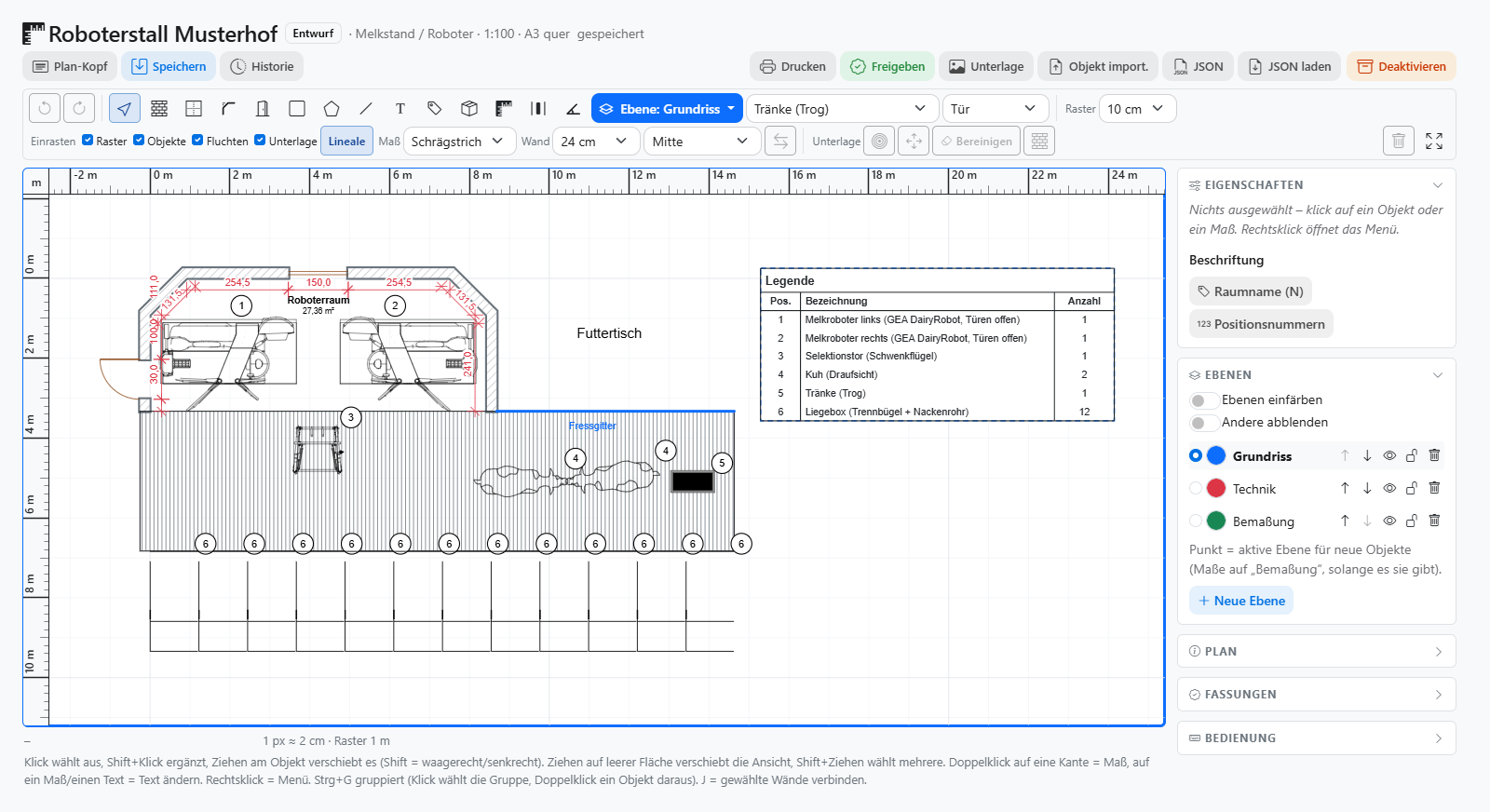Toggle the Lineale rulers button
Screen dimensions: 1490x812
coord(346,142)
